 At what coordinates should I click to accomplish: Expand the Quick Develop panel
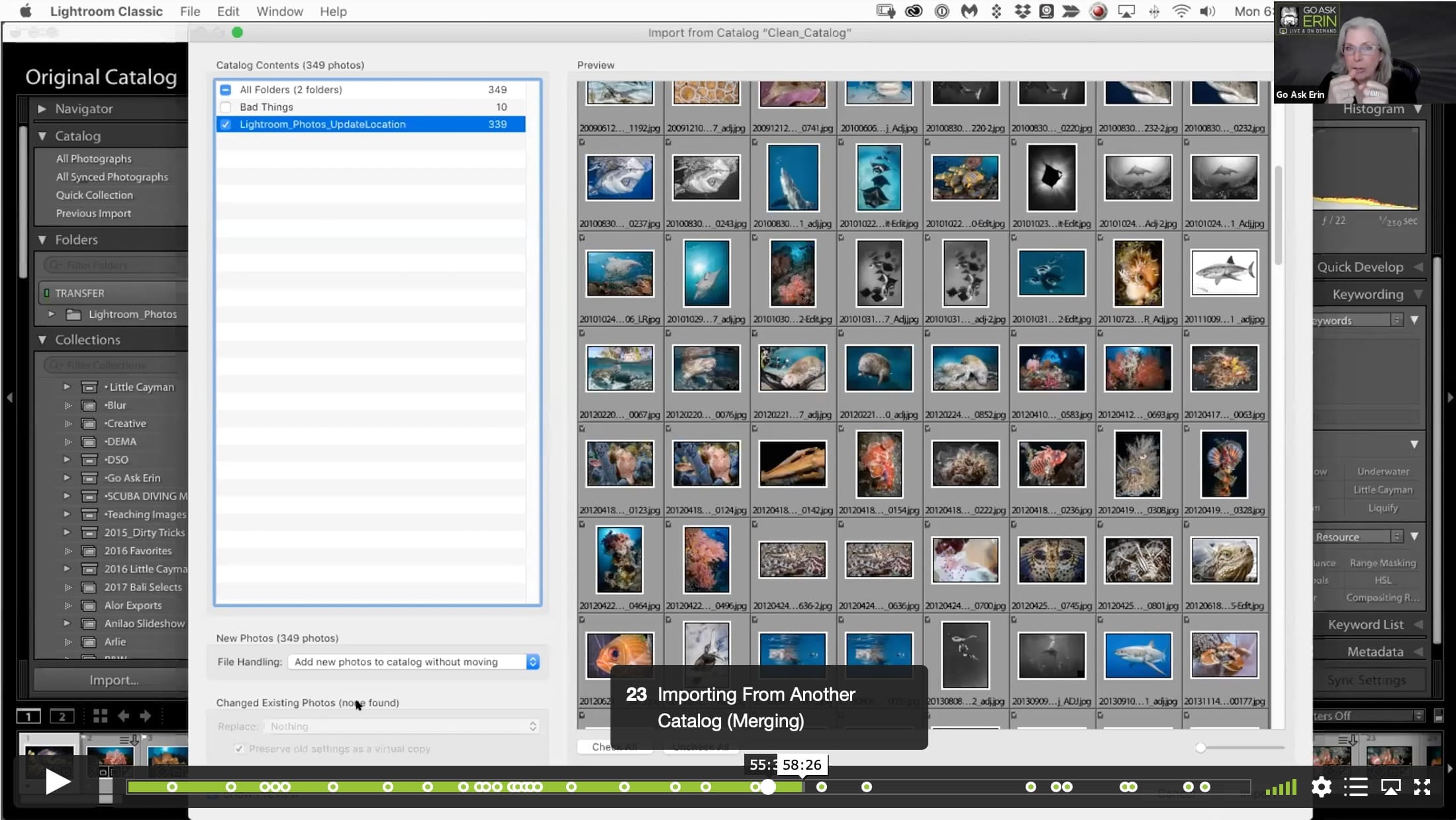(x=1418, y=267)
